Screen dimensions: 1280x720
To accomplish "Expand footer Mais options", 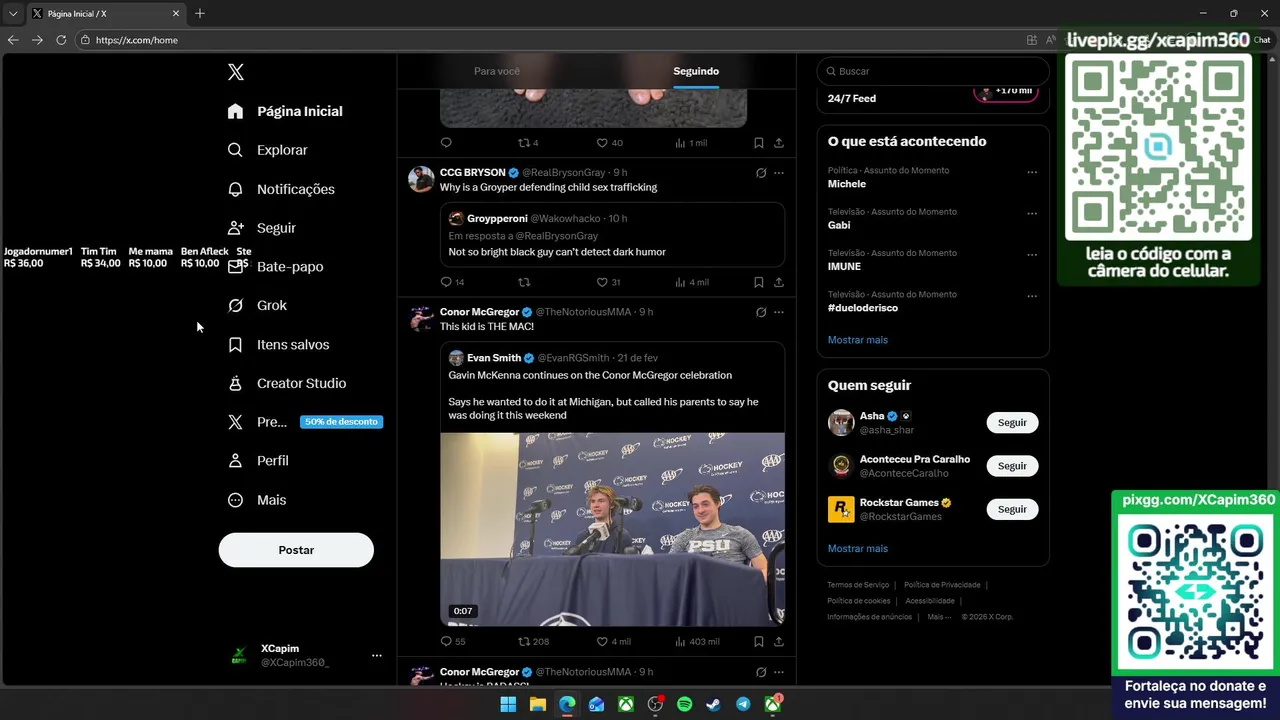I will pyautogui.click(x=940, y=617).
